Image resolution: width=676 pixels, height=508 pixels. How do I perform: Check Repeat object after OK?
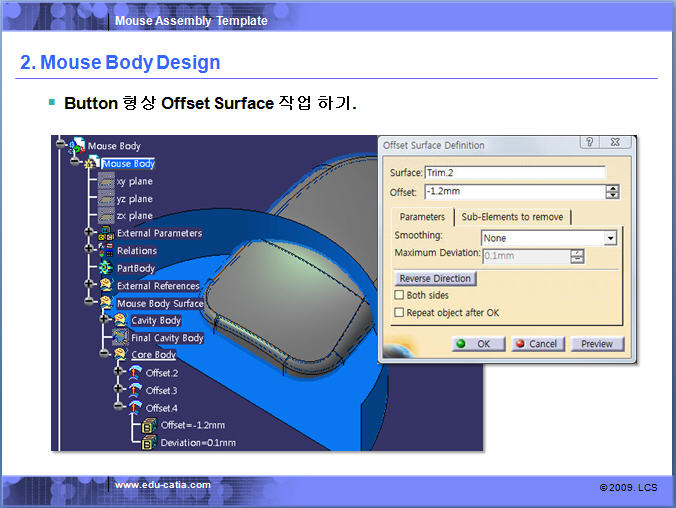pyautogui.click(x=399, y=313)
